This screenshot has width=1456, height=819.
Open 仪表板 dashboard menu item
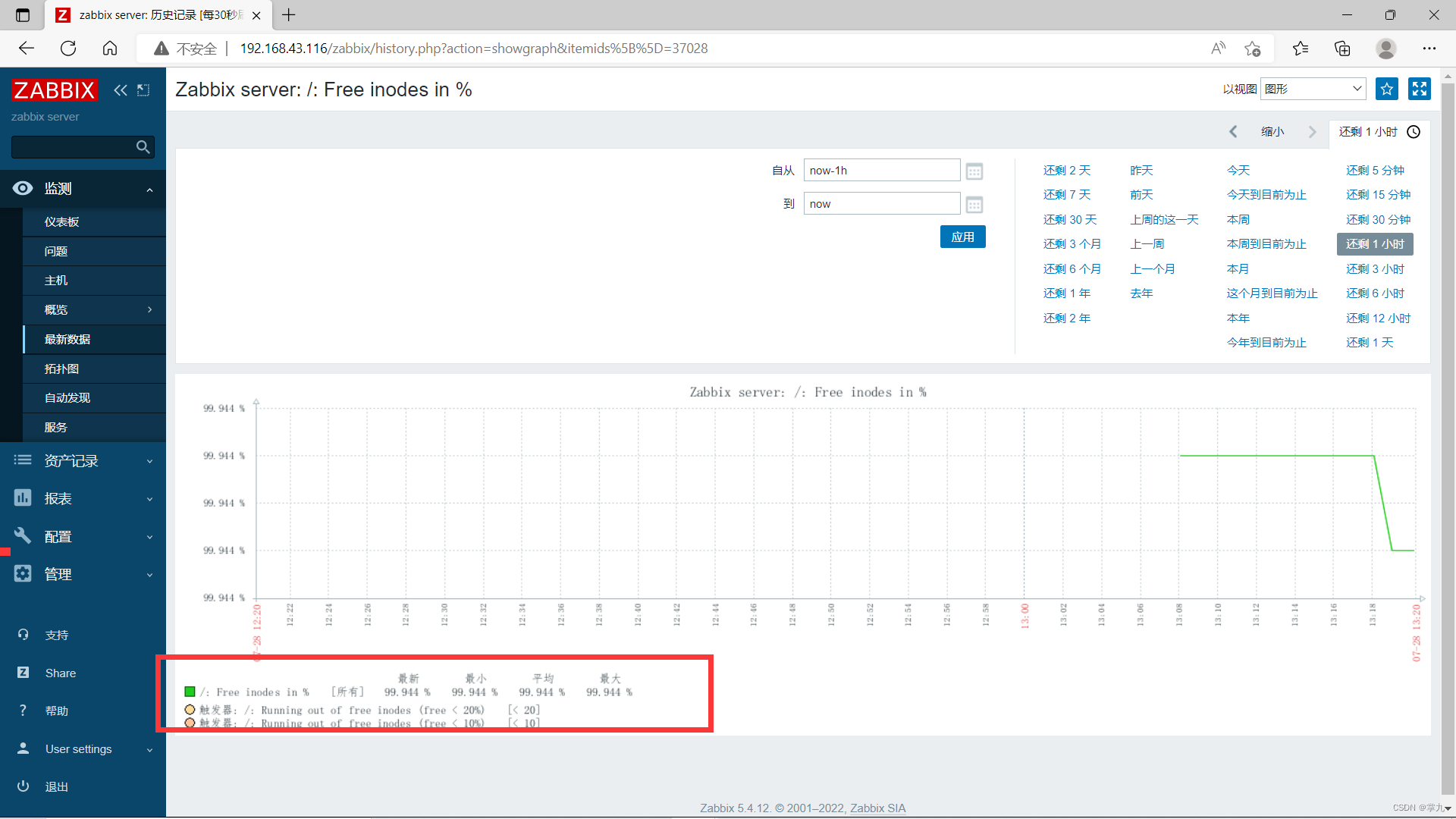point(94,221)
